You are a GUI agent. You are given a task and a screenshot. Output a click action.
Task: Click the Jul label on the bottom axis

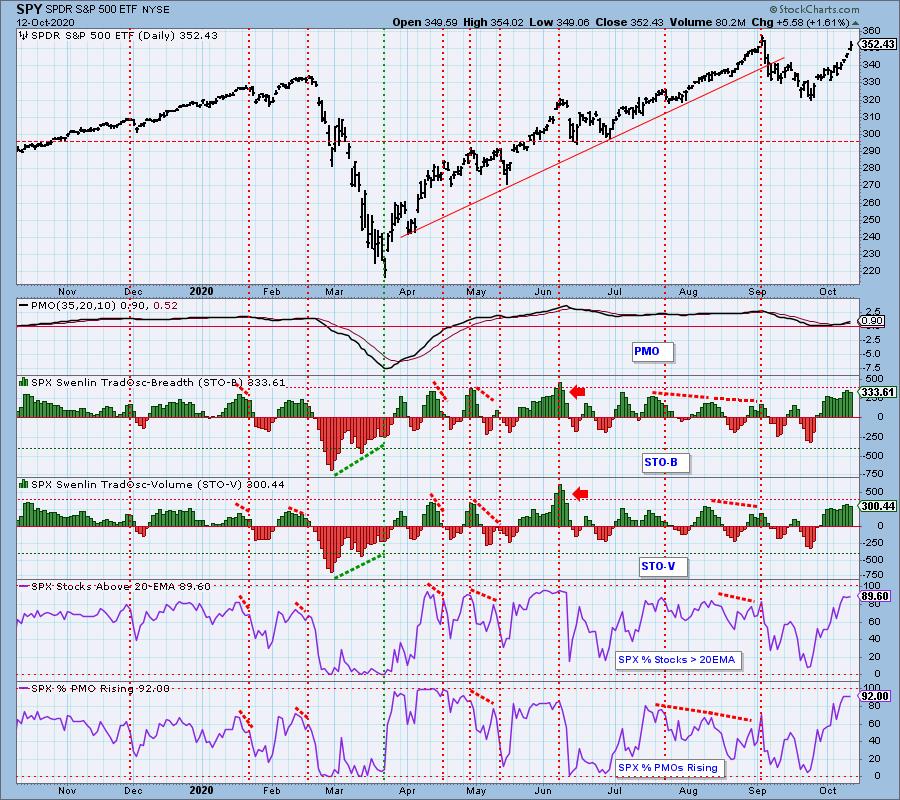614,790
